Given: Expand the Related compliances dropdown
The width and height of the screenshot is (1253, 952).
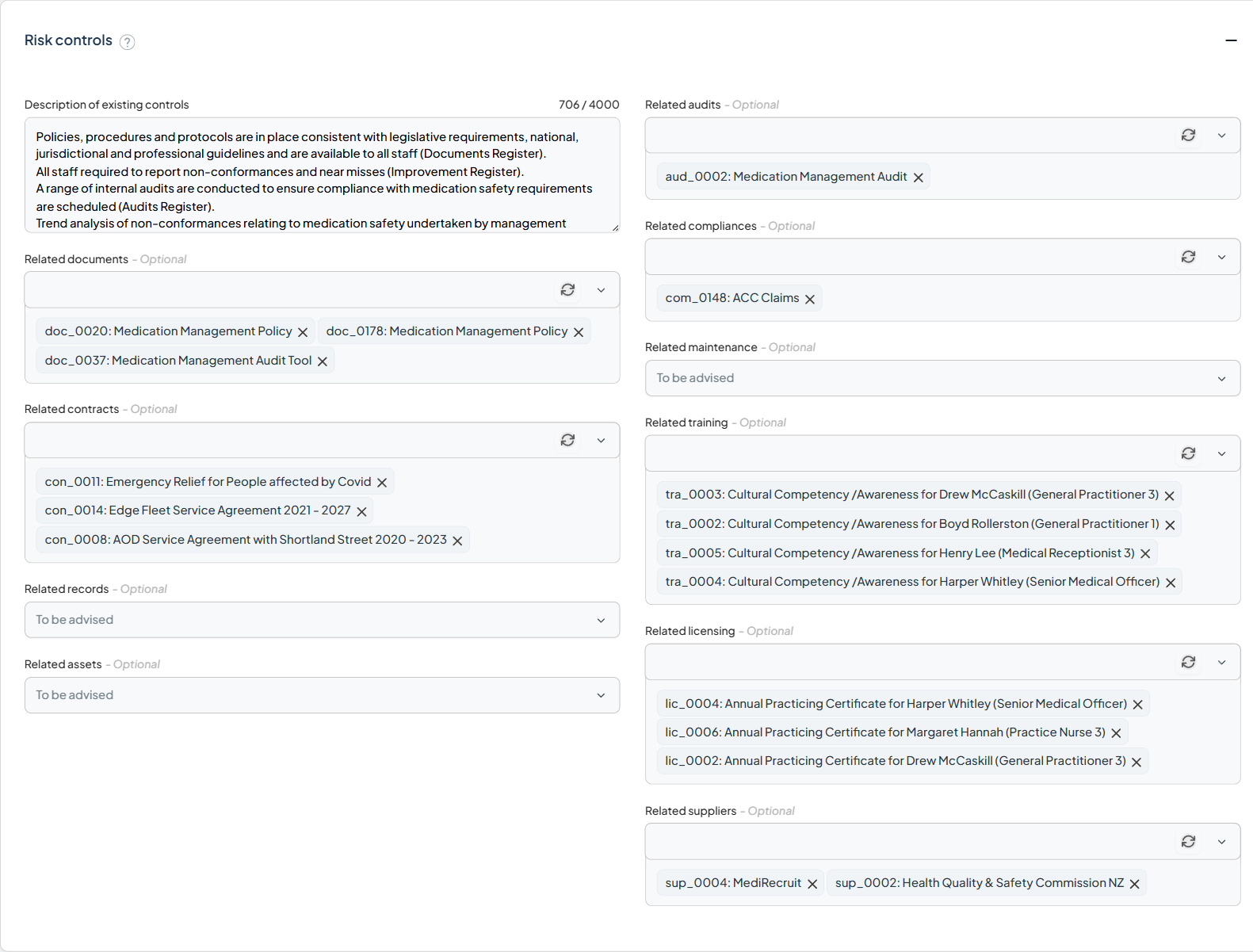Looking at the screenshot, I should pos(1221,257).
